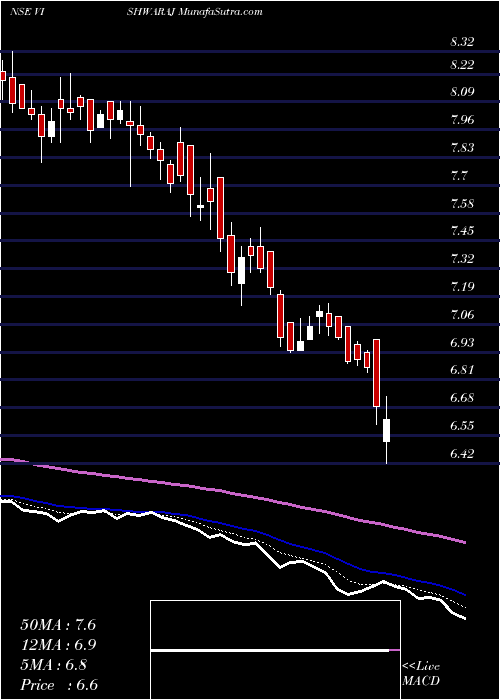Click the <<Live MACD label
Viewport: 500px width, 700px height.
pos(421,674)
